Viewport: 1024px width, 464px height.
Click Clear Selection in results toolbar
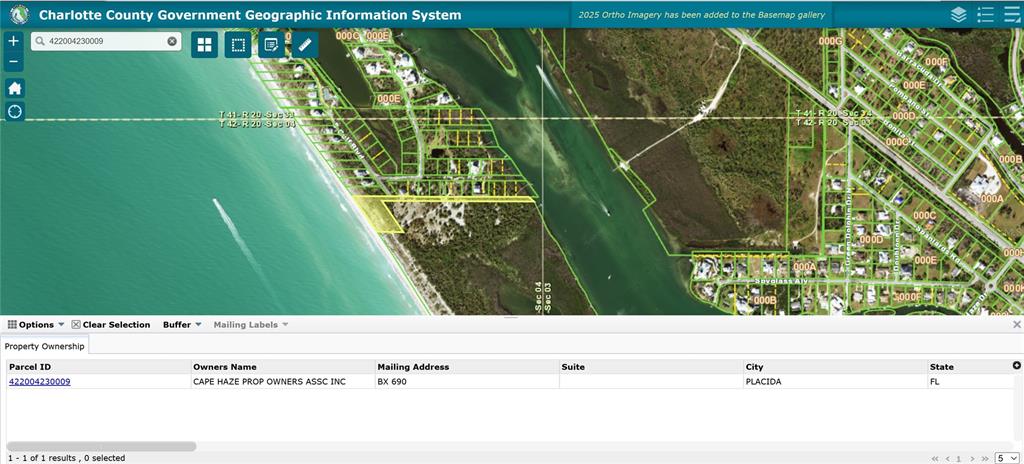pyautogui.click(x=110, y=325)
